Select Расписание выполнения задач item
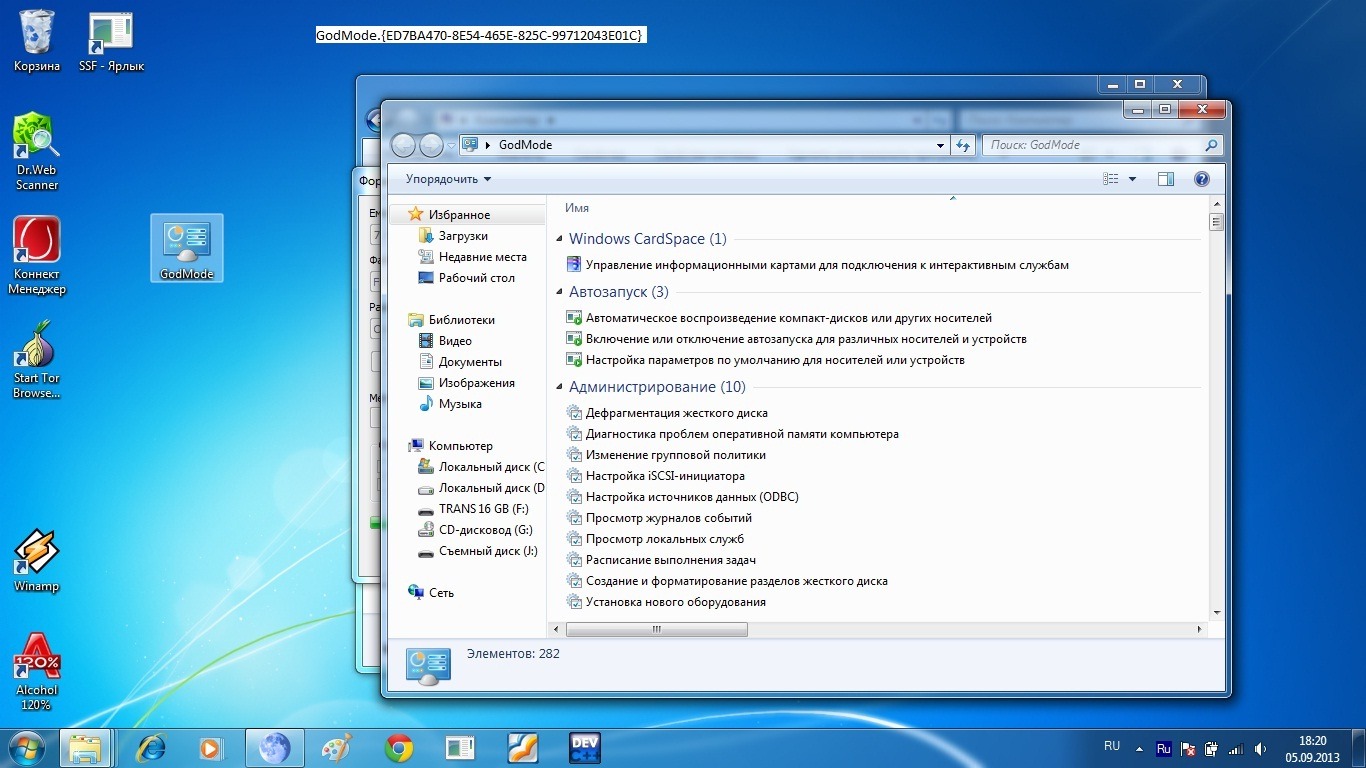This screenshot has width=1366, height=768. pos(670,560)
